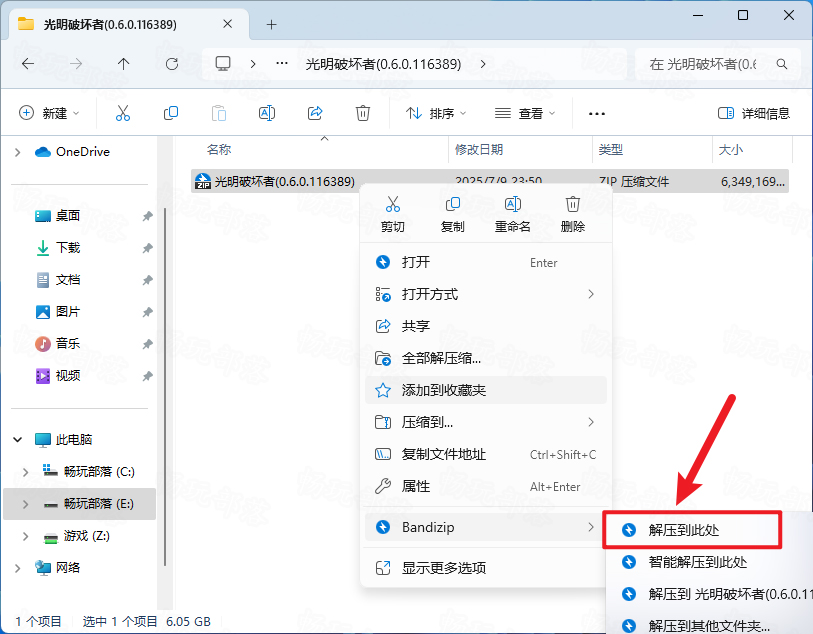Image resolution: width=813 pixels, height=634 pixels.
Task: Choose 复制 in the context menu
Action: click(453, 215)
